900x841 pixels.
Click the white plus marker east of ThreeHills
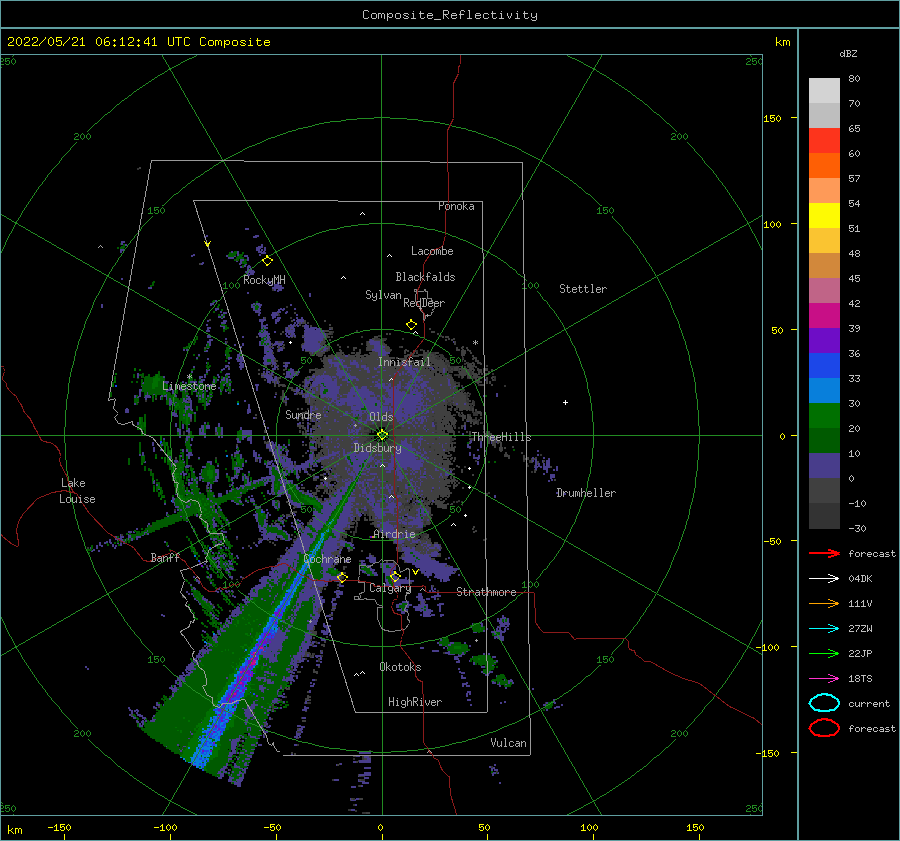click(x=565, y=402)
